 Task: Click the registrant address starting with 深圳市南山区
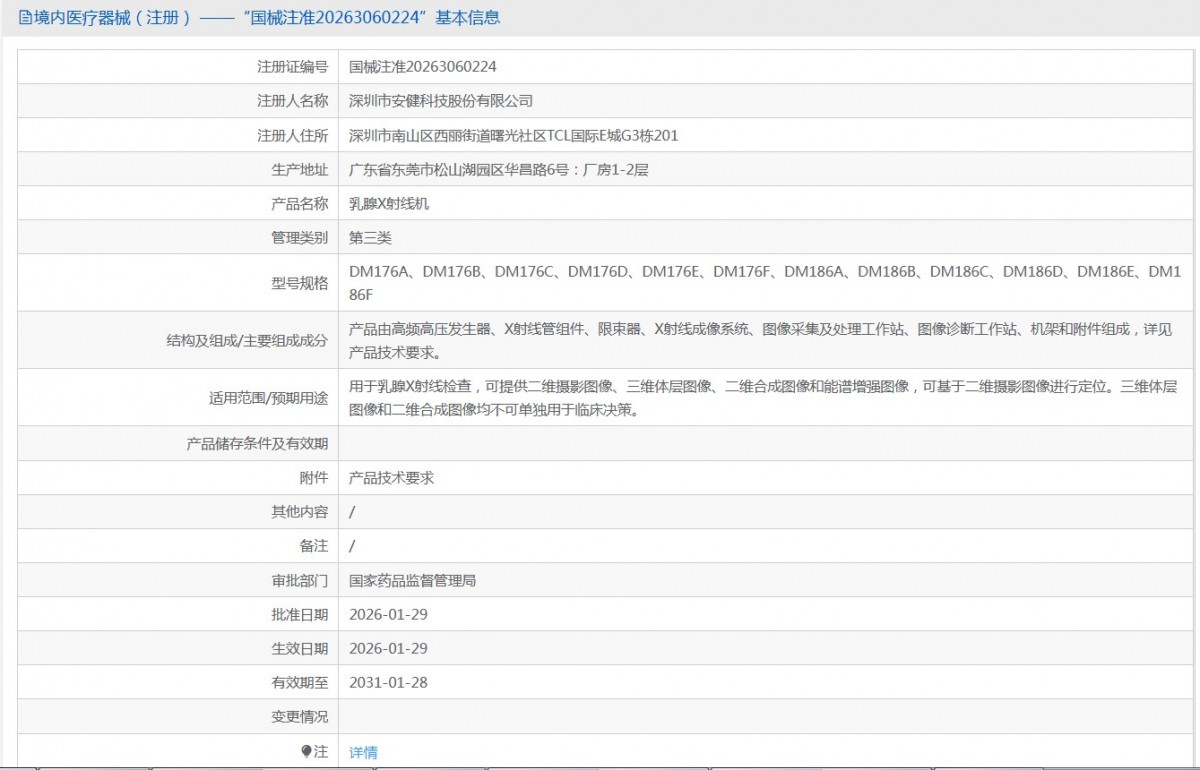pyautogui.click(x=513, y=136)
